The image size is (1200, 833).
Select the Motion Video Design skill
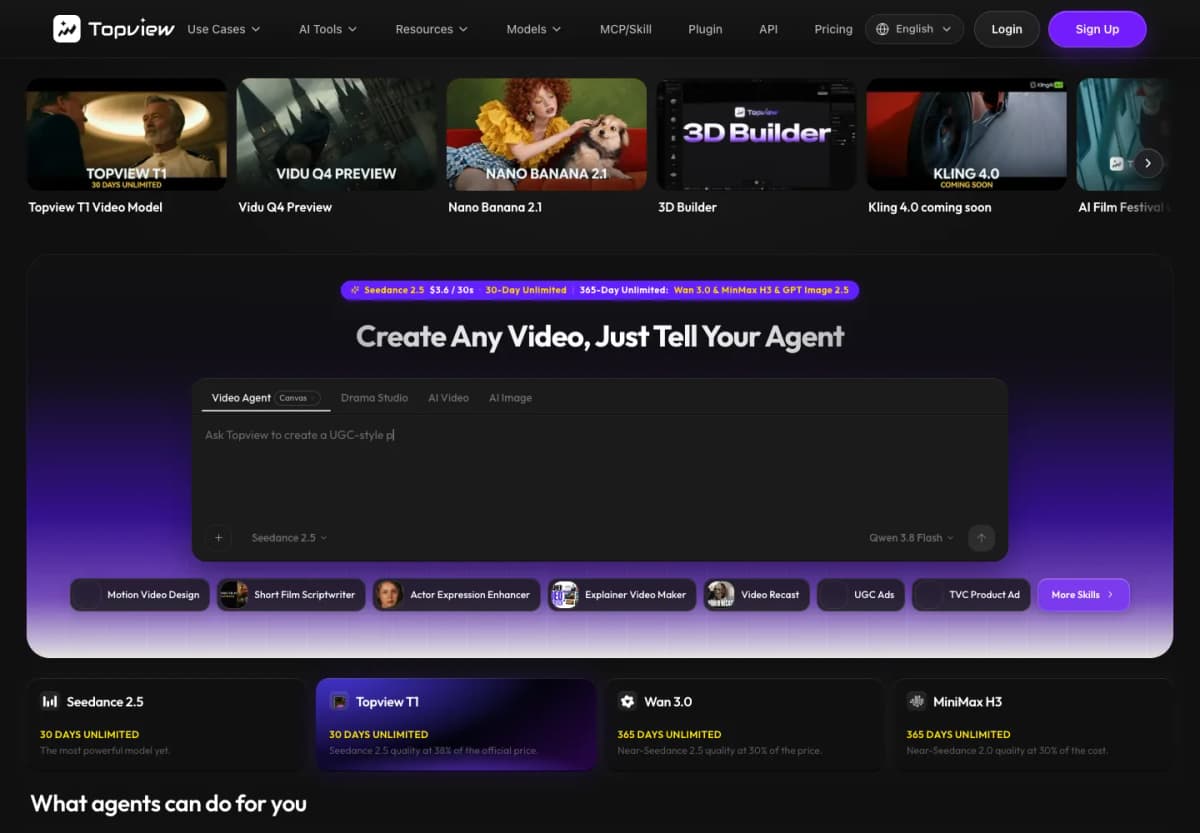140,595
